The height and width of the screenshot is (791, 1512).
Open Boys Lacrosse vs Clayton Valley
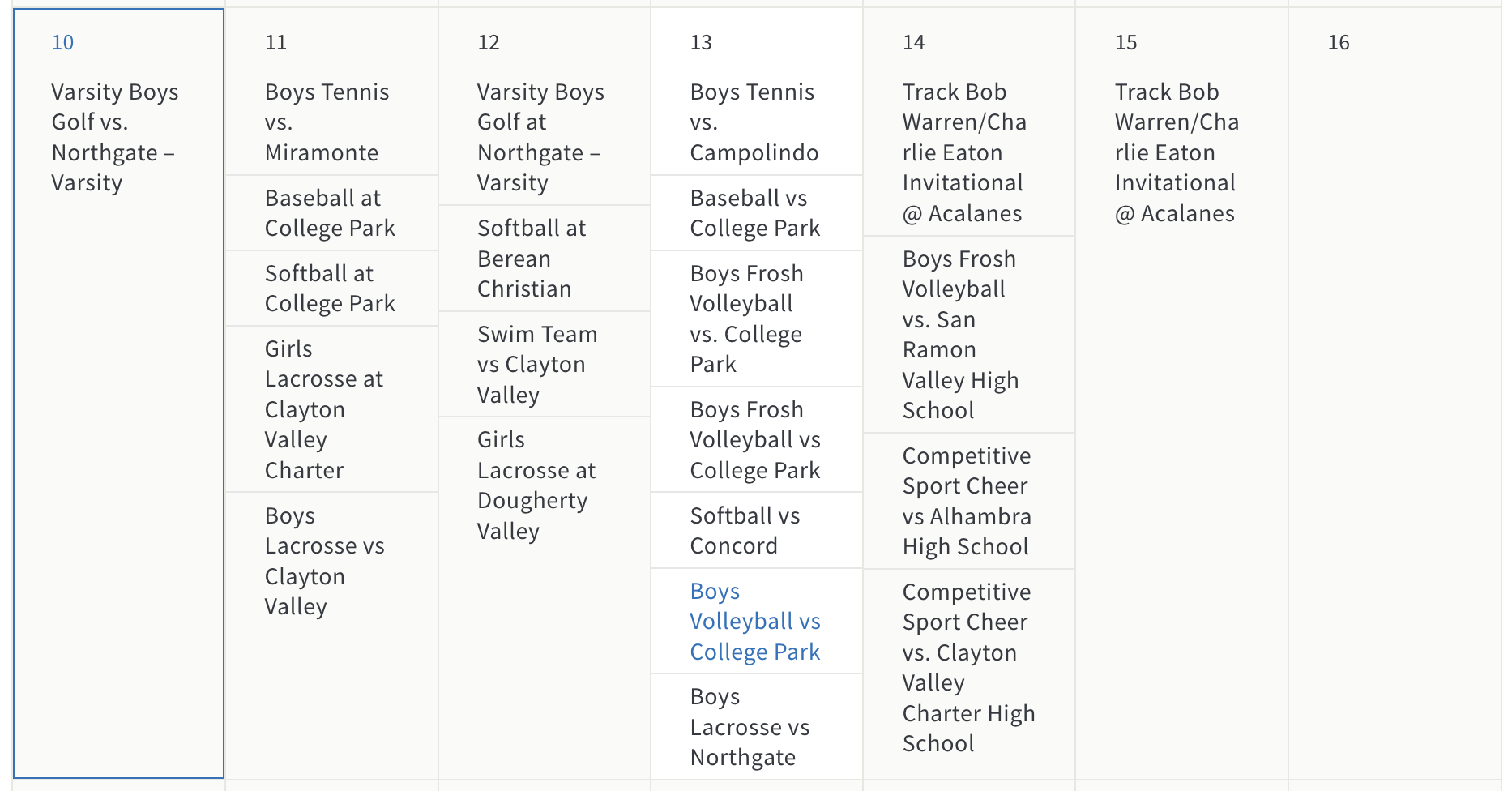coord(324,561)
